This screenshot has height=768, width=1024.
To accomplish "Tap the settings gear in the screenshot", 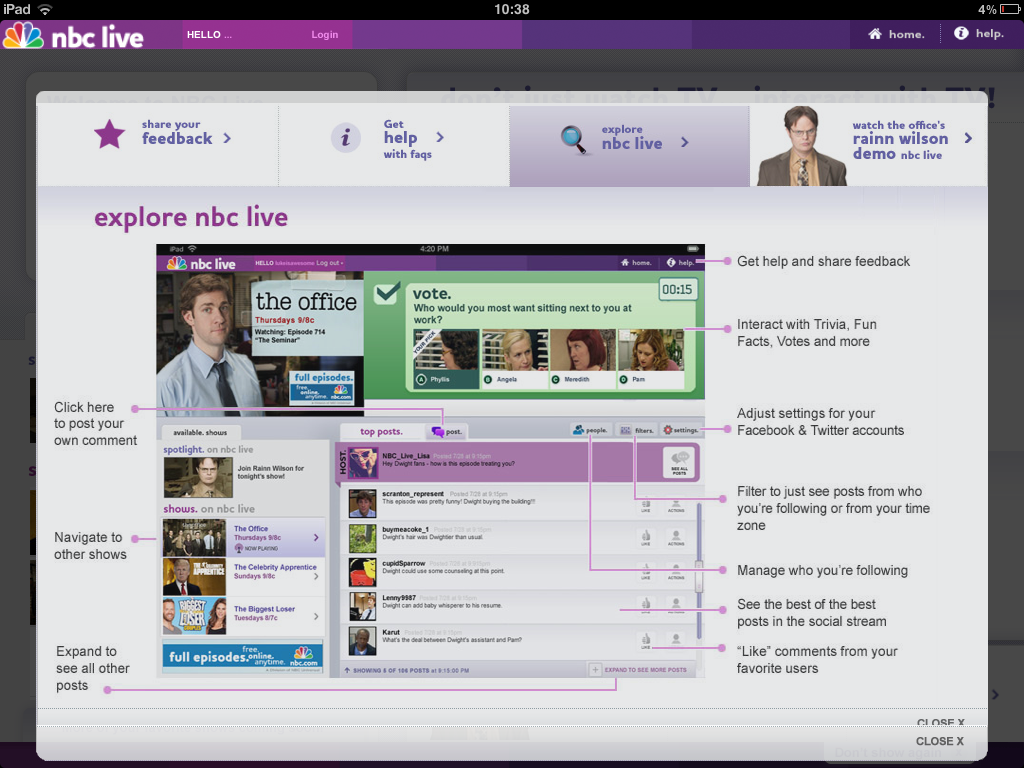I will [668, 430].
